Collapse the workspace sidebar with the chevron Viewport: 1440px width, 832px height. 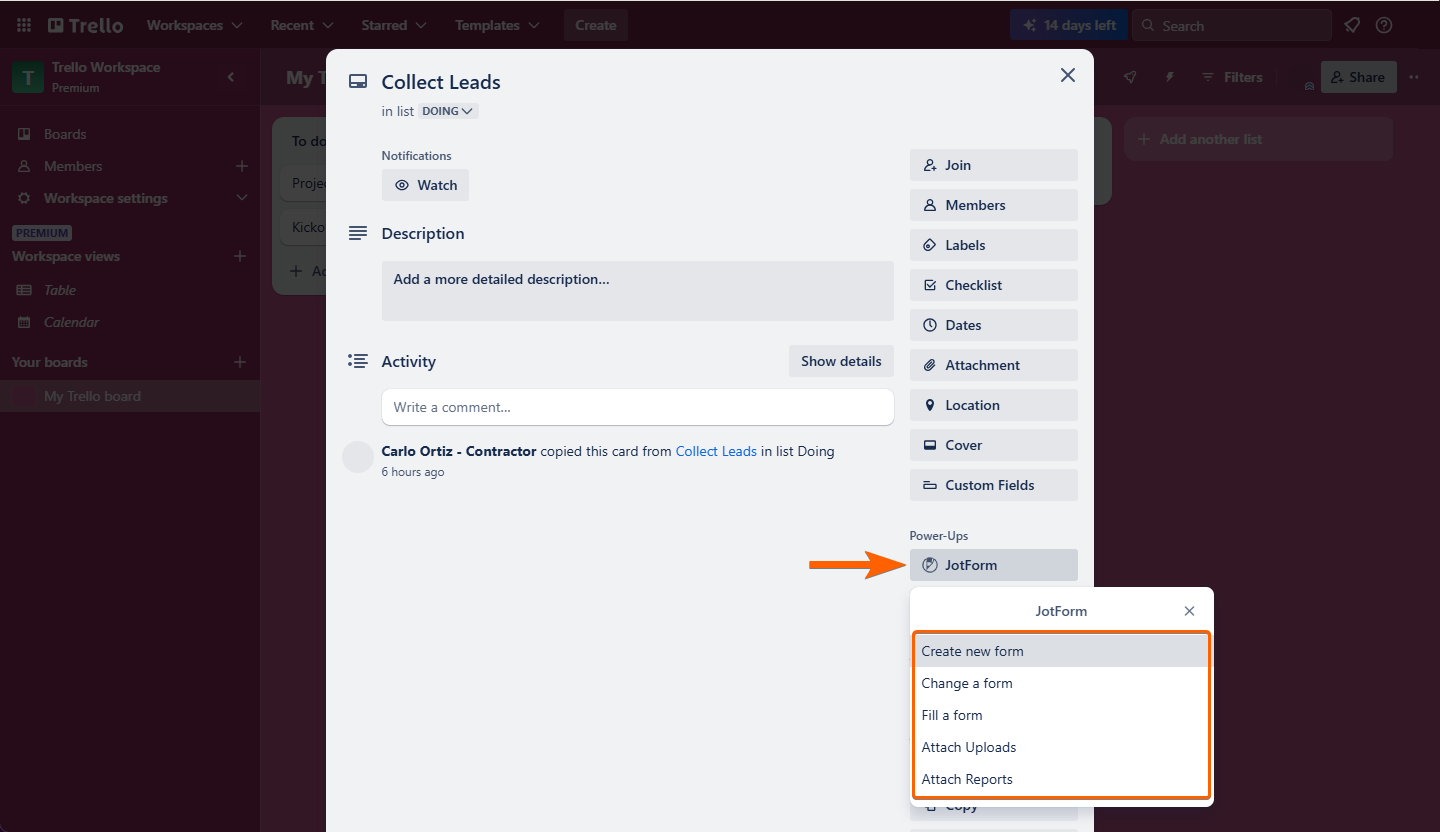[x=231, y=77]
